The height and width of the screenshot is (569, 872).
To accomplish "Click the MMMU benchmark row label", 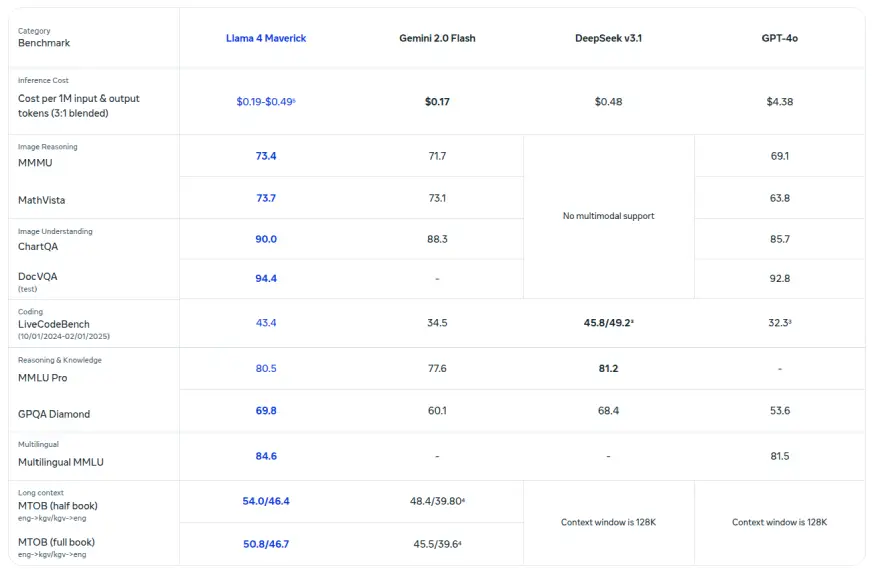I will point(35,162).
